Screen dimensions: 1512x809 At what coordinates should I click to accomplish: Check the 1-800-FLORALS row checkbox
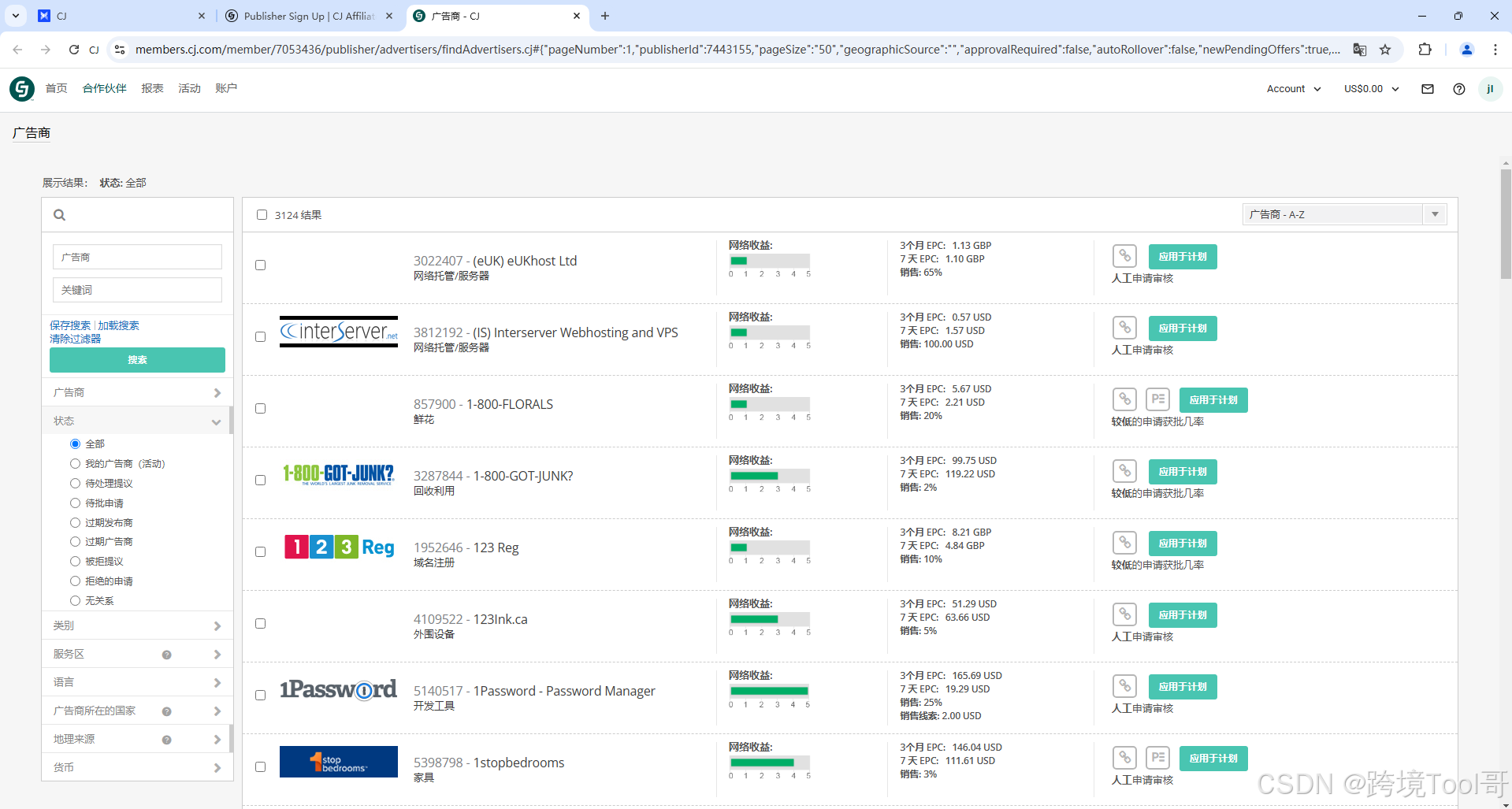pyautogui.click(x=260, y=408)
